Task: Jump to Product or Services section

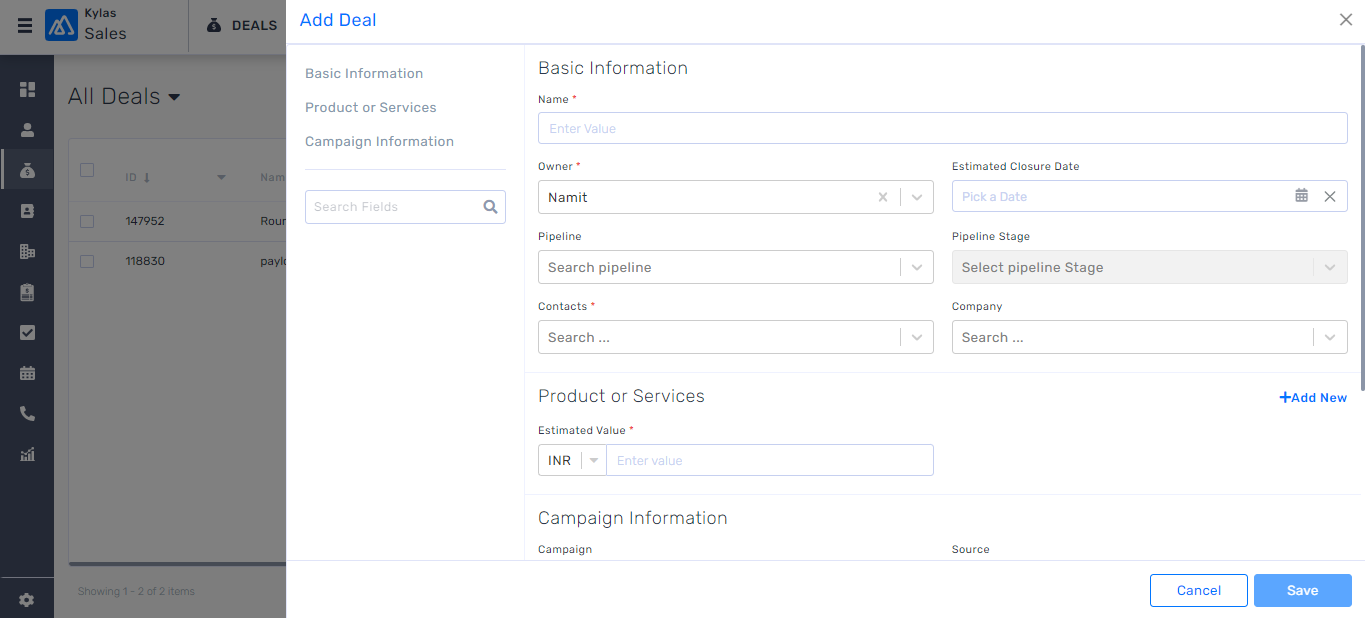Action: point(371,107)
